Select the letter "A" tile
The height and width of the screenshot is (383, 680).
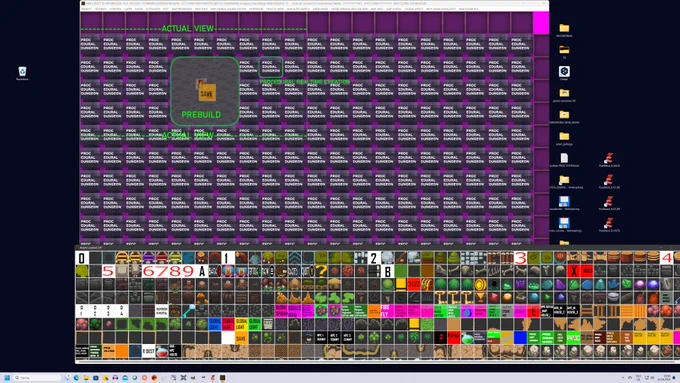[x=201, y=272]
